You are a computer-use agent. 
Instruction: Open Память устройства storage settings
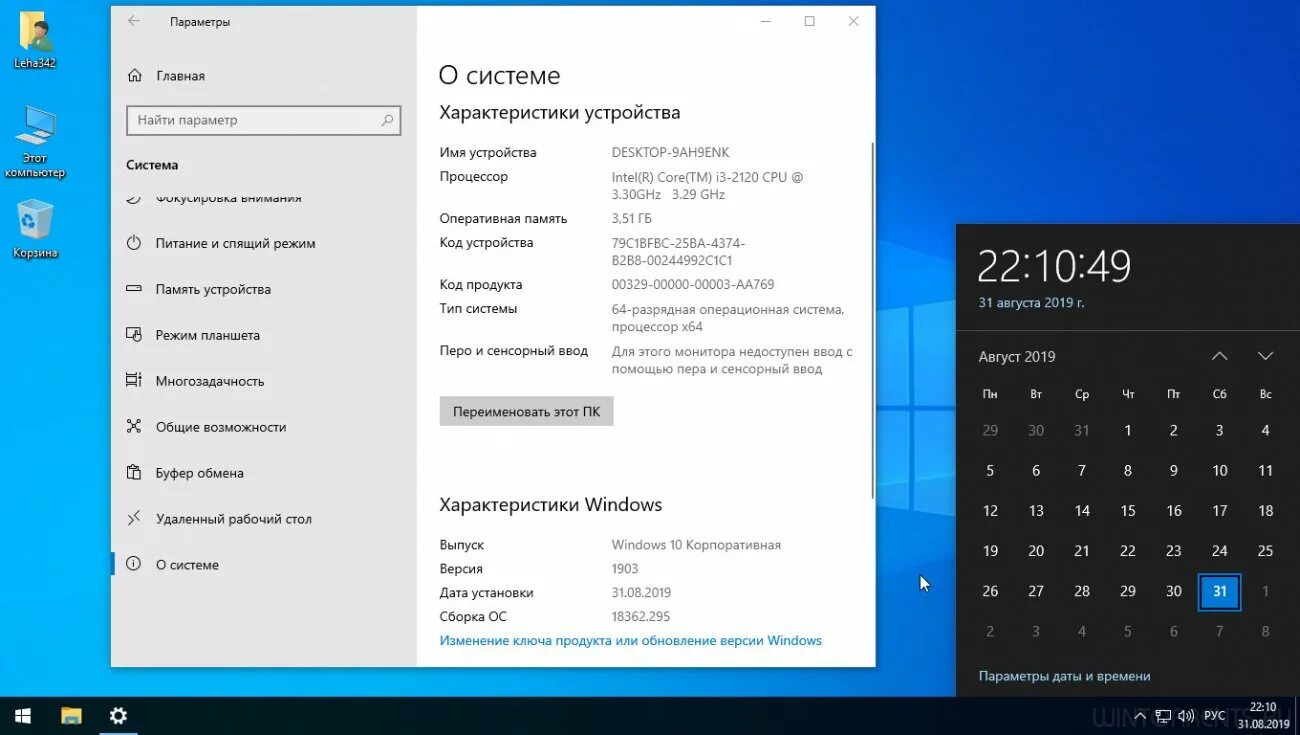click(x=213, y=289)
